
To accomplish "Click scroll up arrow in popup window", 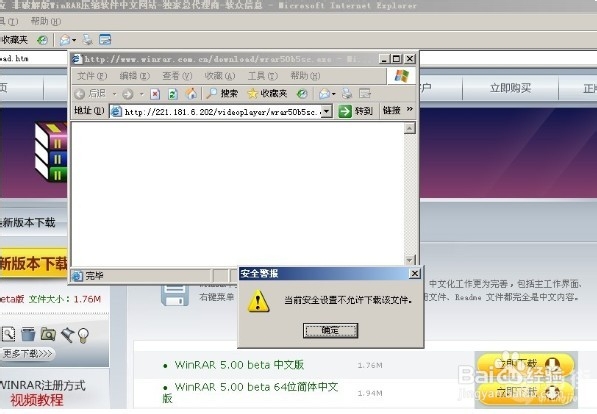I will pyautogui.click(x=409, y=128).
